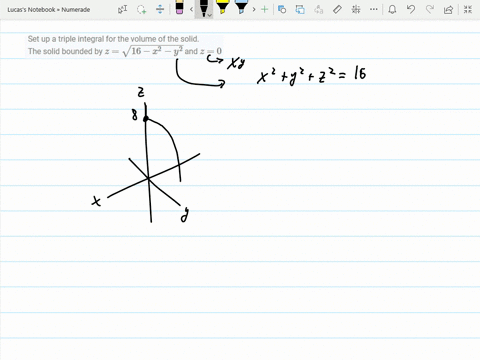480x360 pixels.
Task: Open notifications bell
Action: tap(392, 9)
